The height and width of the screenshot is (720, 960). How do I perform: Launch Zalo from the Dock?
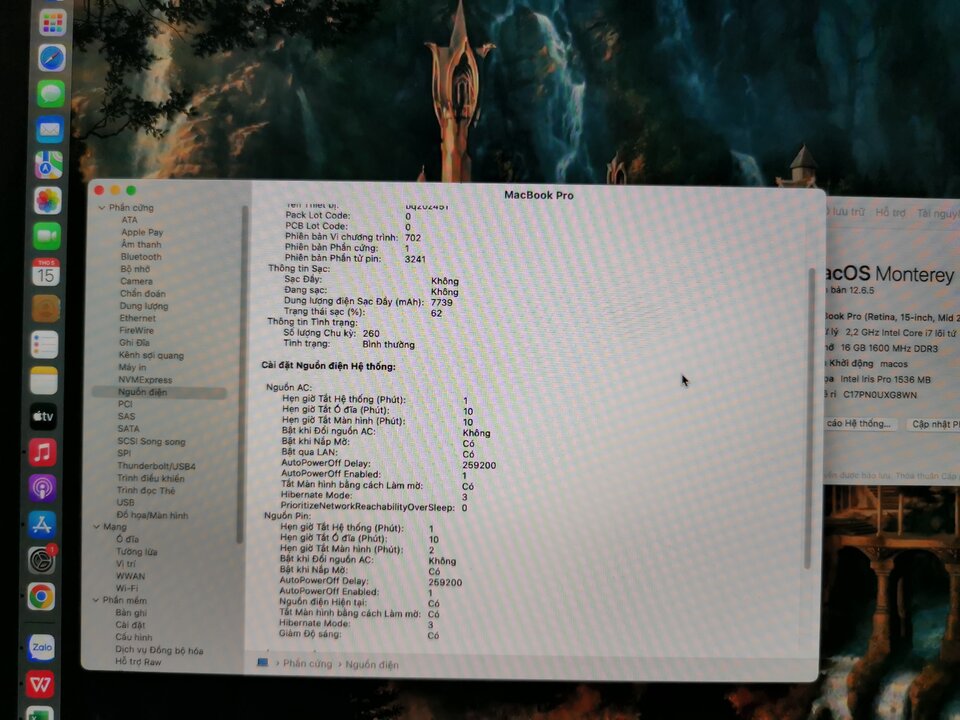(x=41, y=647)
